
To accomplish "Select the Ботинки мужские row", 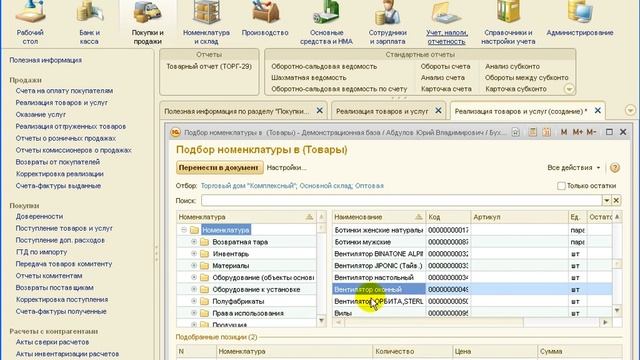I will [472, 242].
